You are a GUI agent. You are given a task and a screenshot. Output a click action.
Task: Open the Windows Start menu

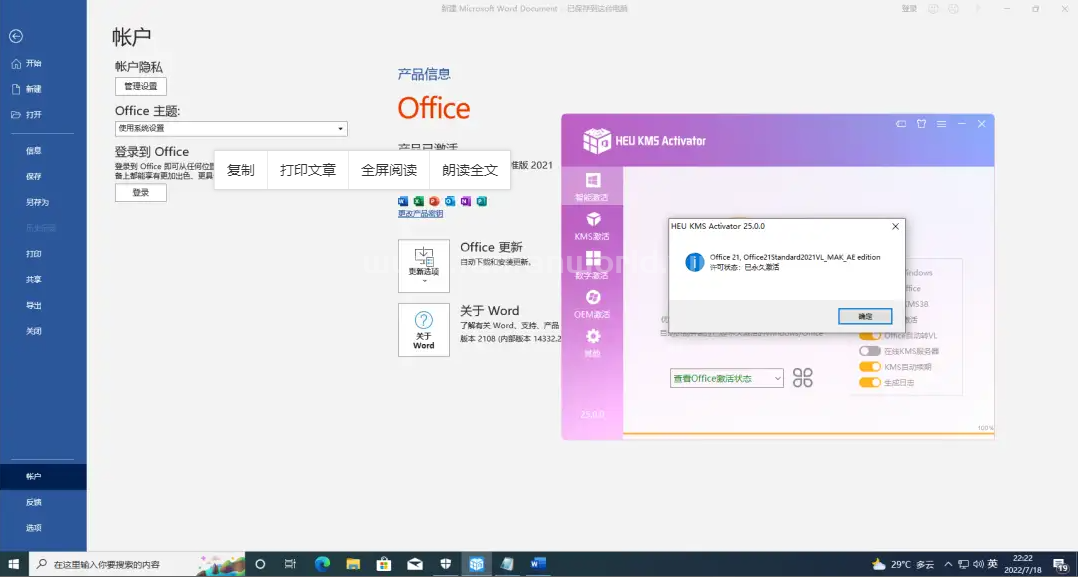click(14, 565)
